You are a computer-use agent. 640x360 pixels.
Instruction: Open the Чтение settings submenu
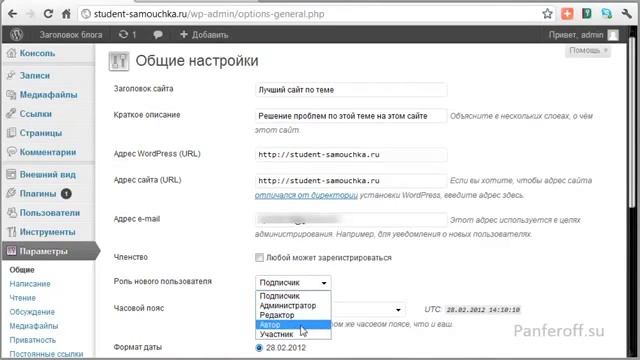click(22, 298)
